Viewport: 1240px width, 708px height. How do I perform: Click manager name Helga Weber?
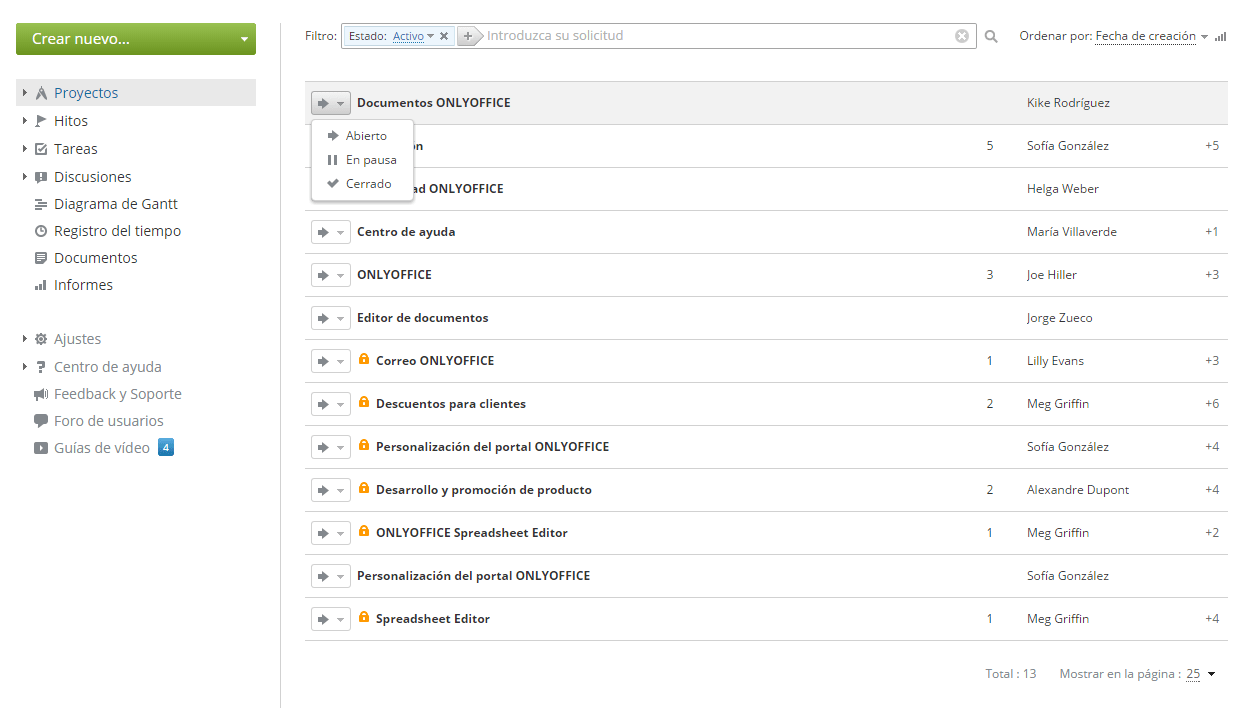(1063, 189)
